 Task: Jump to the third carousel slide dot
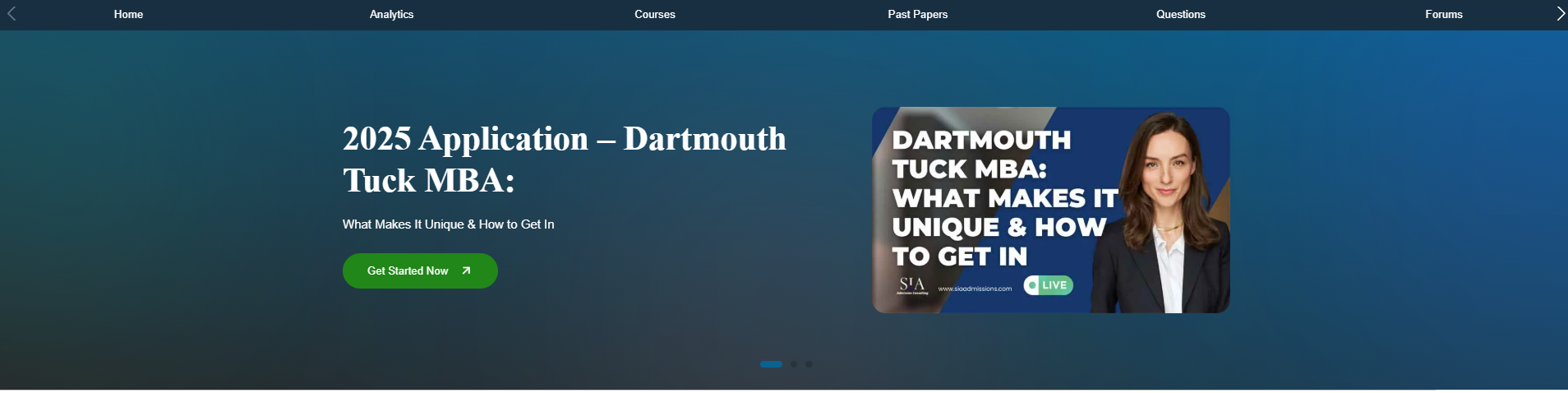point(809,364)
